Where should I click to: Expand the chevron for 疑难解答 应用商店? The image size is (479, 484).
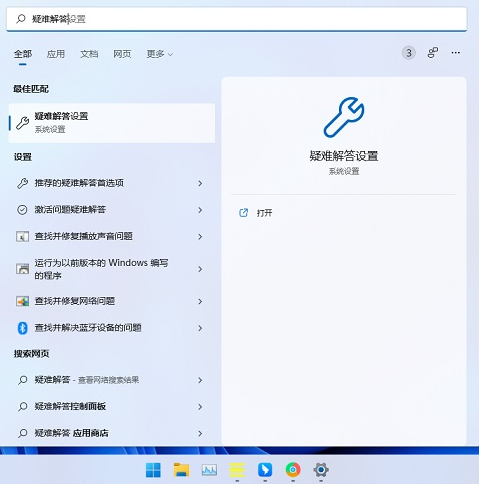click(x=200, y=433)
